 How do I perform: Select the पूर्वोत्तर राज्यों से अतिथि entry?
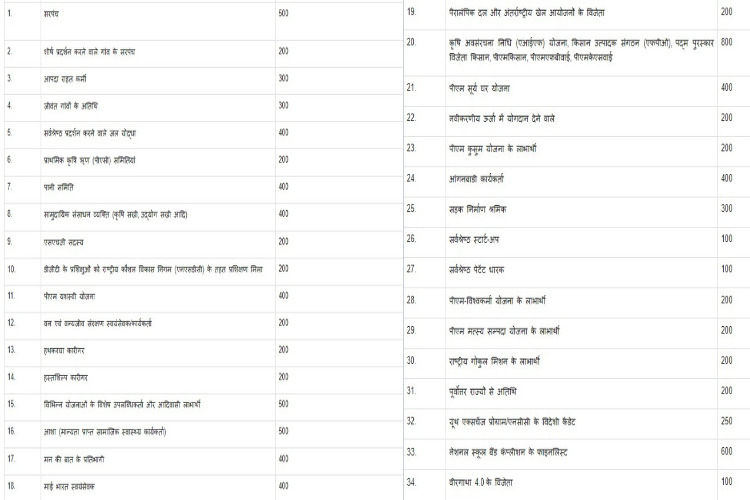483,391
